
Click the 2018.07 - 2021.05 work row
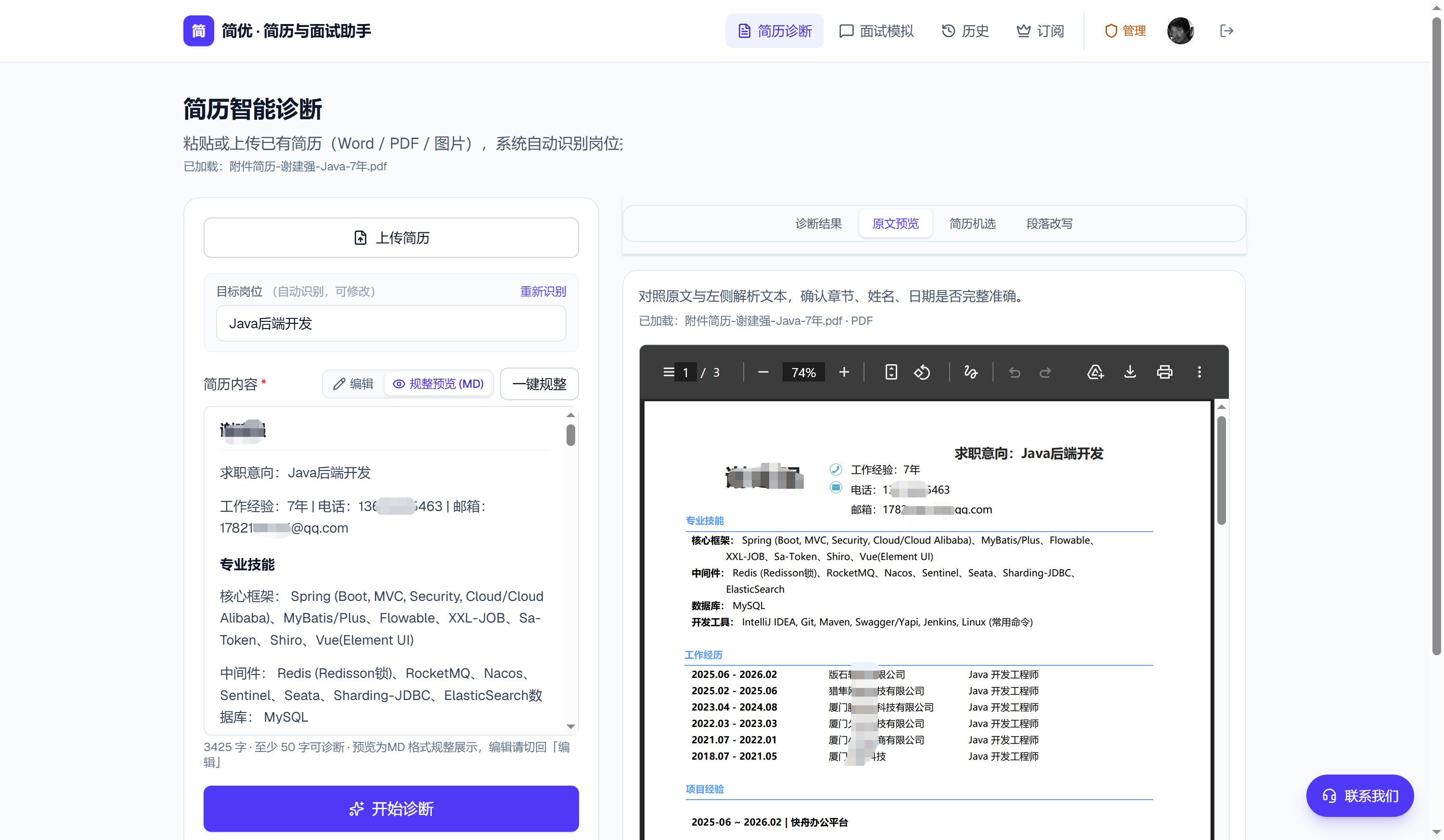(864, 756)
